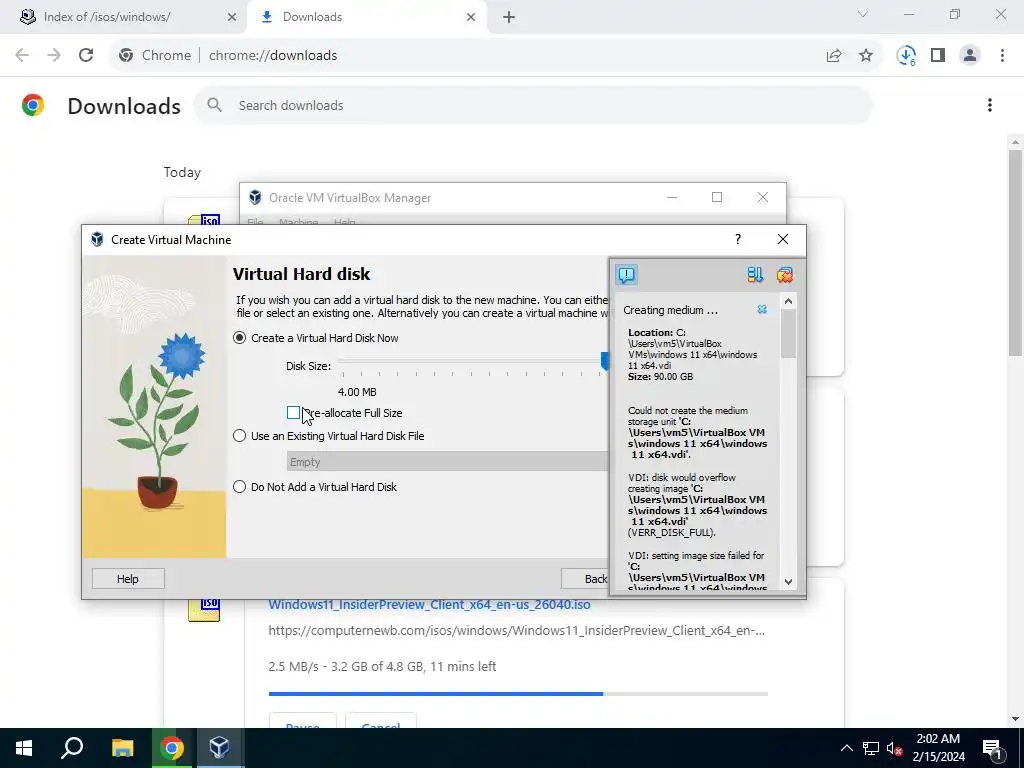
Task: Click the notification panel scrollbar thumb
Action: (788, 333)
